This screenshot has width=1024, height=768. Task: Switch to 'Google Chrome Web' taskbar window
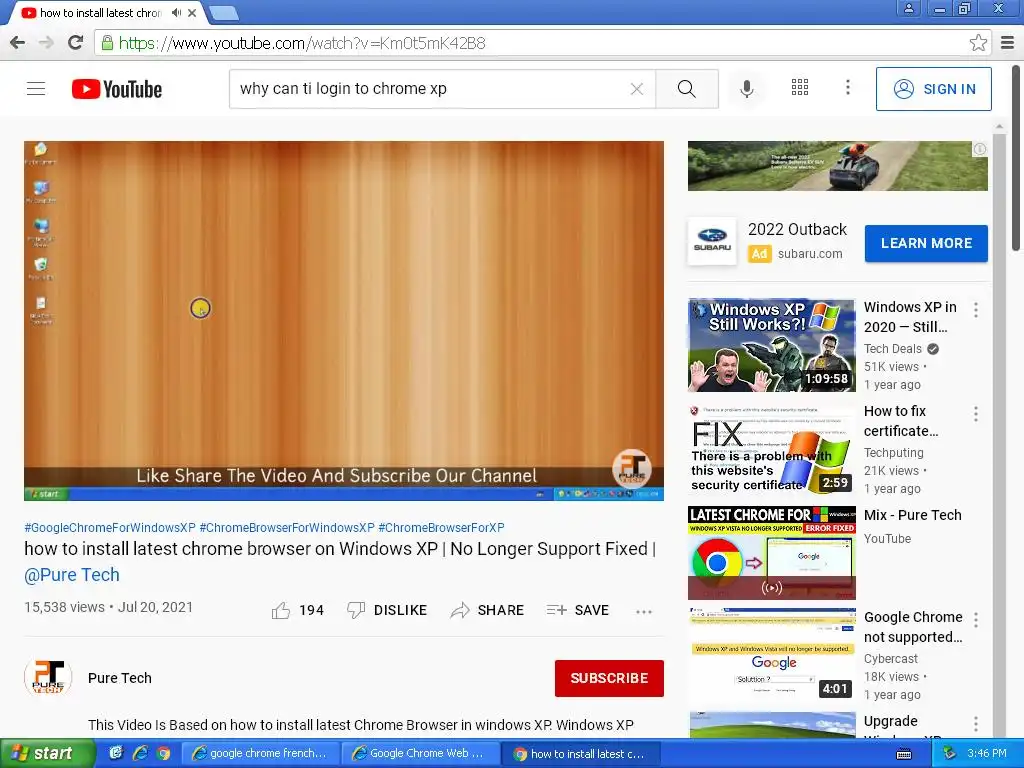click(420, 754)
